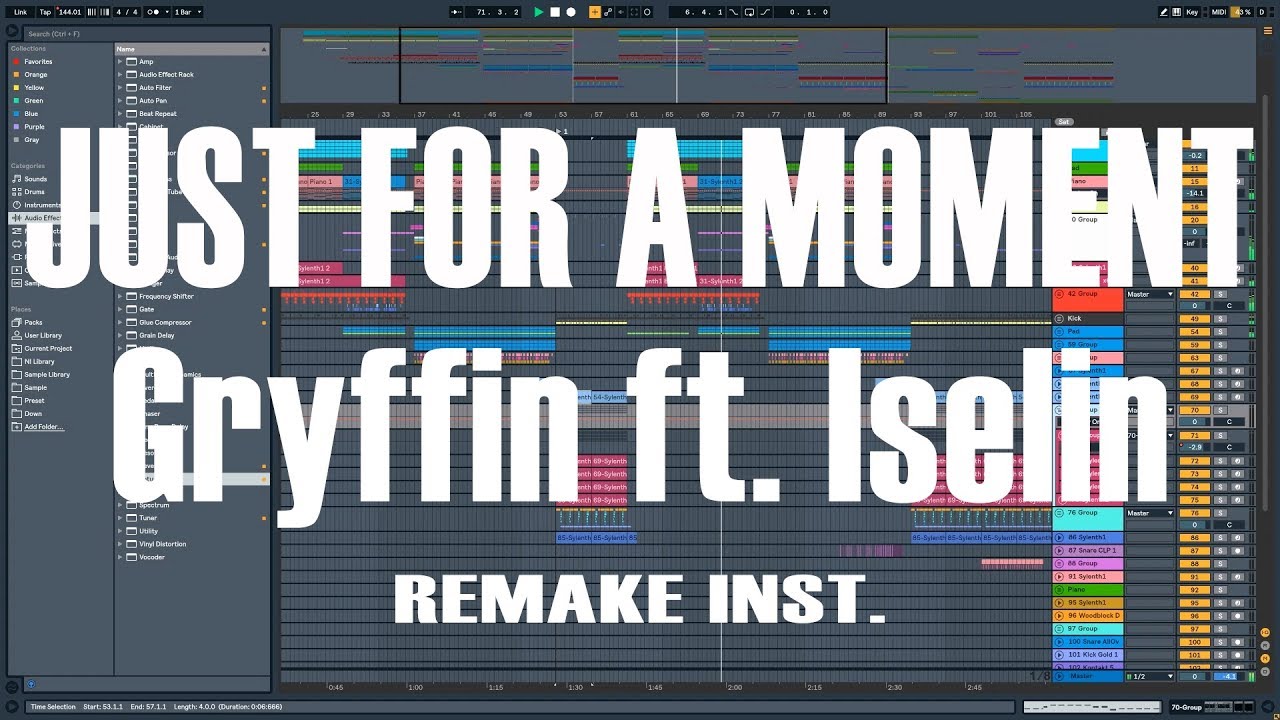The width and height of the screenshot is (1280, 720).
Task: Toggle the Automation Arm icon
Action: (609, 12)
